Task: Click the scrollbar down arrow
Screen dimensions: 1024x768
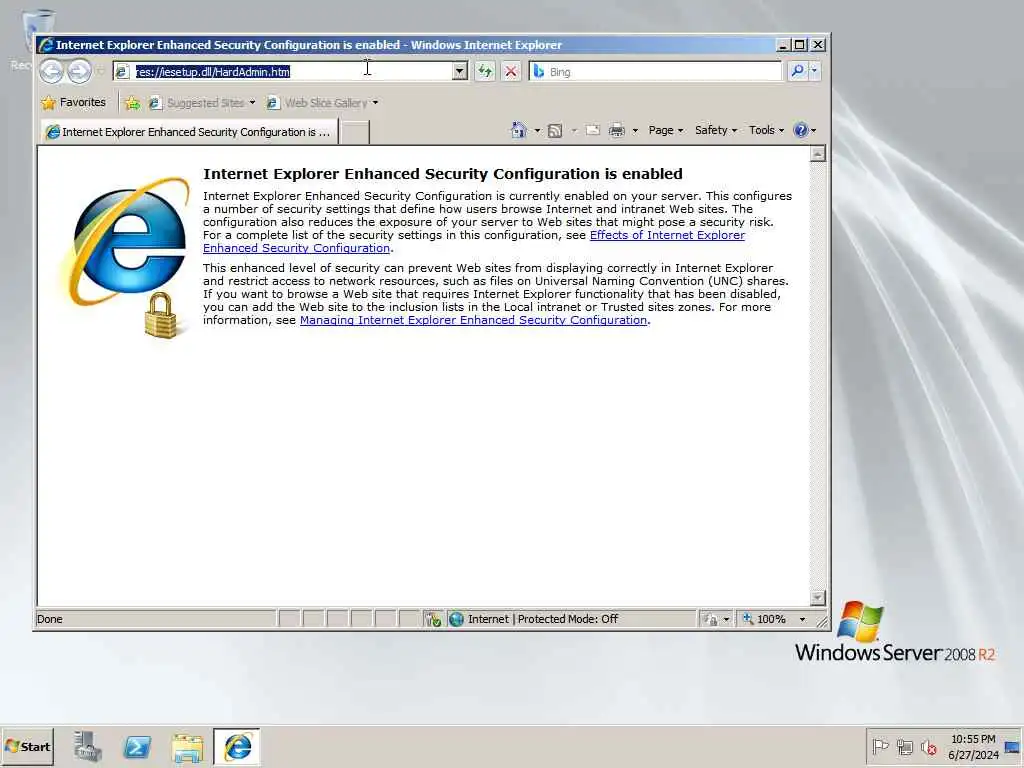Action: (x=817, y=598)
